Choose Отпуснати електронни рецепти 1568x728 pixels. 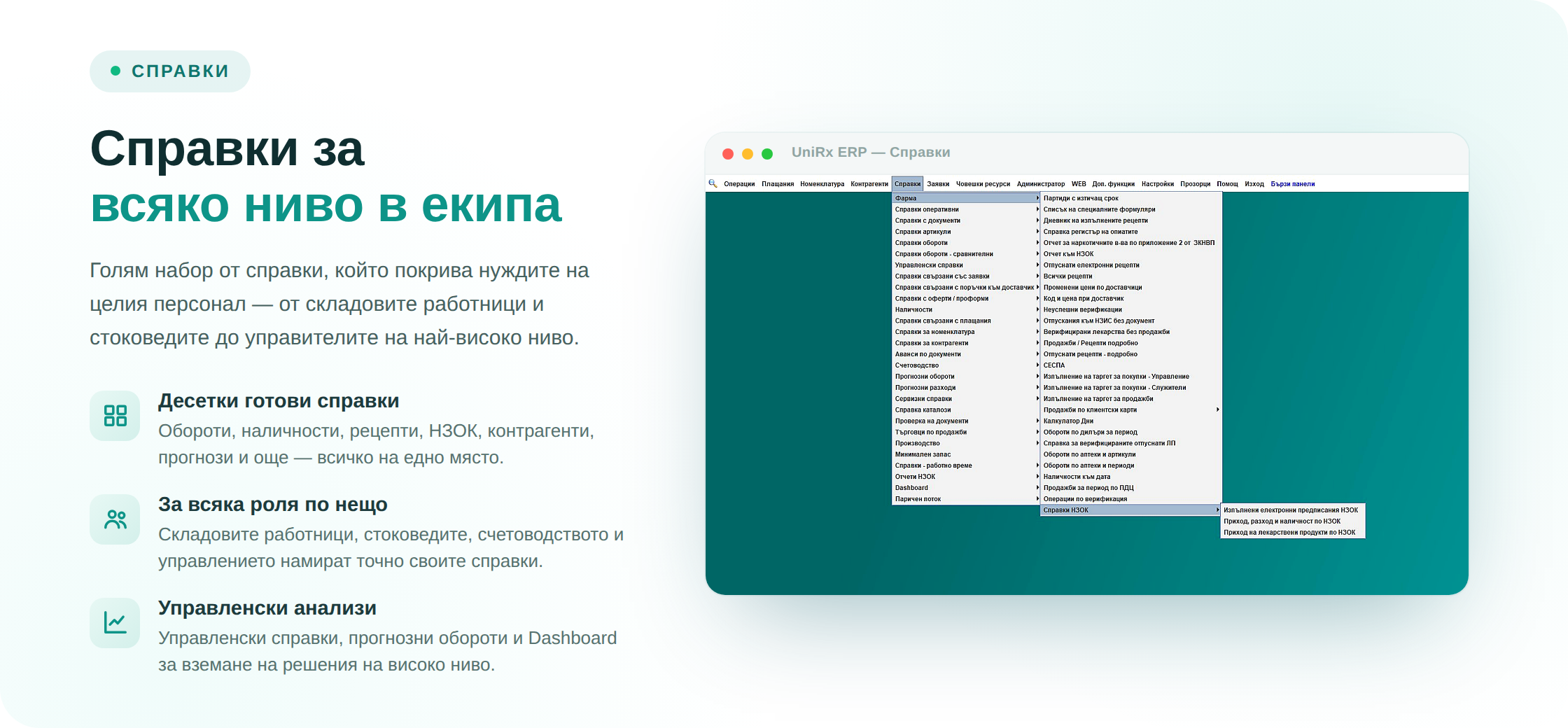[1131, 265]
